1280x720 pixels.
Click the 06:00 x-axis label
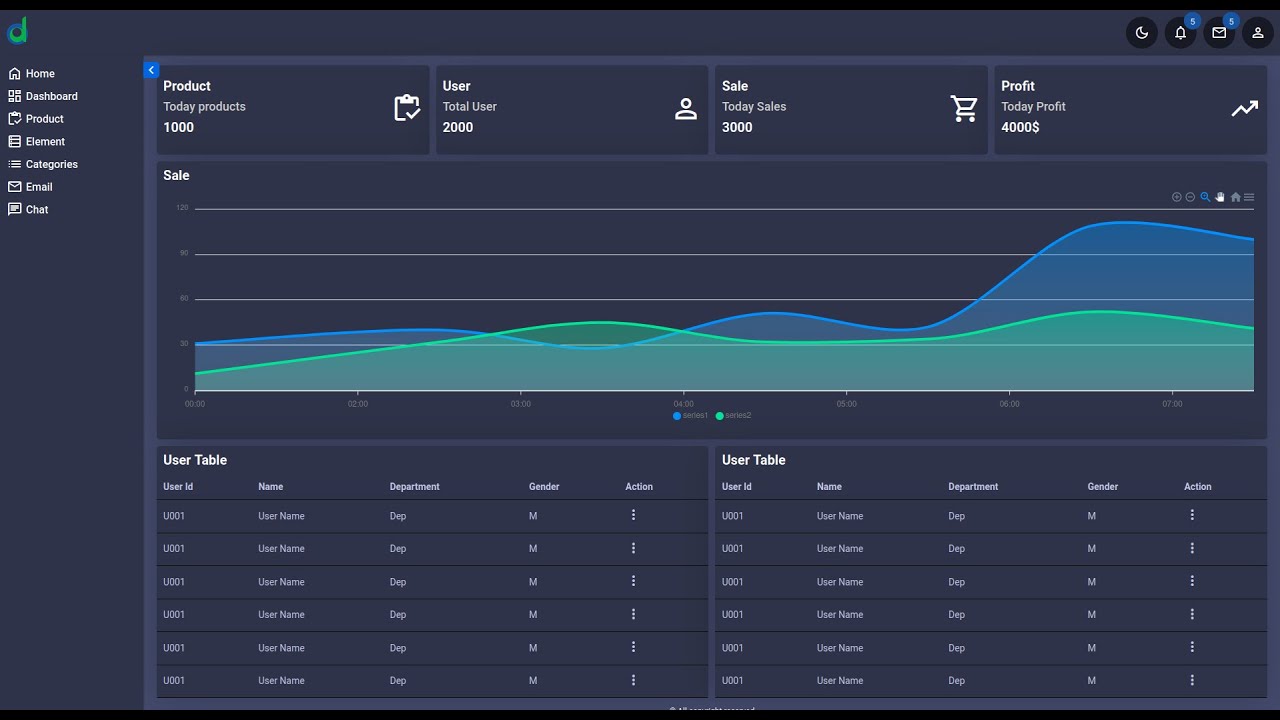[1010, 404]
